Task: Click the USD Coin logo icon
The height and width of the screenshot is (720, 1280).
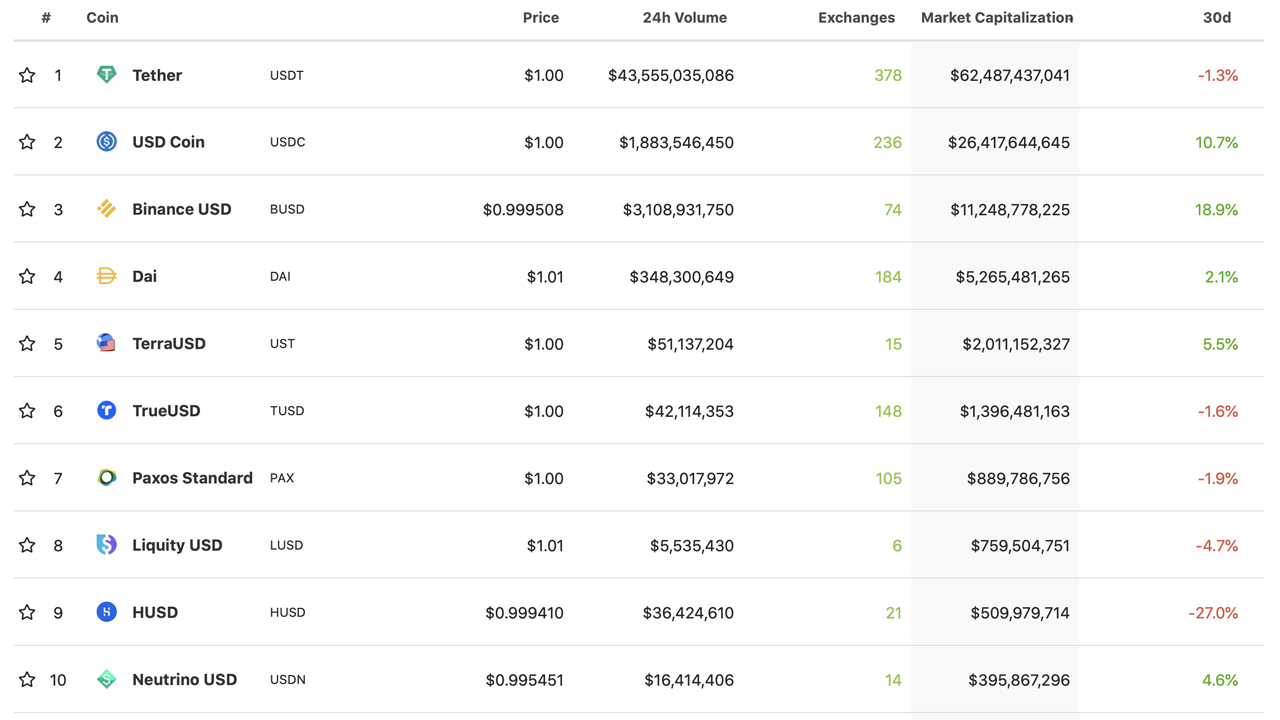Action: [x=106, y=142]
